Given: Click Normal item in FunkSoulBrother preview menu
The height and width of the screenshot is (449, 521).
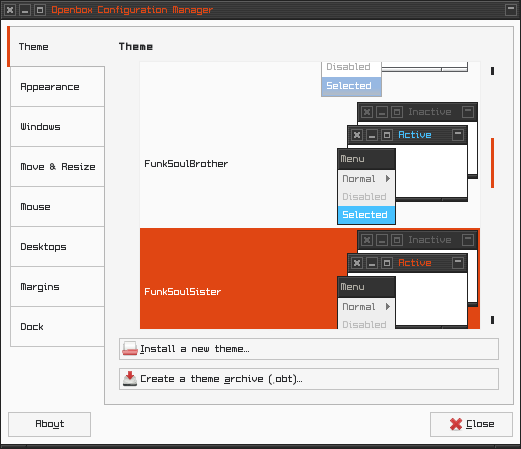Looking at the screenshot, I should 366,179.
